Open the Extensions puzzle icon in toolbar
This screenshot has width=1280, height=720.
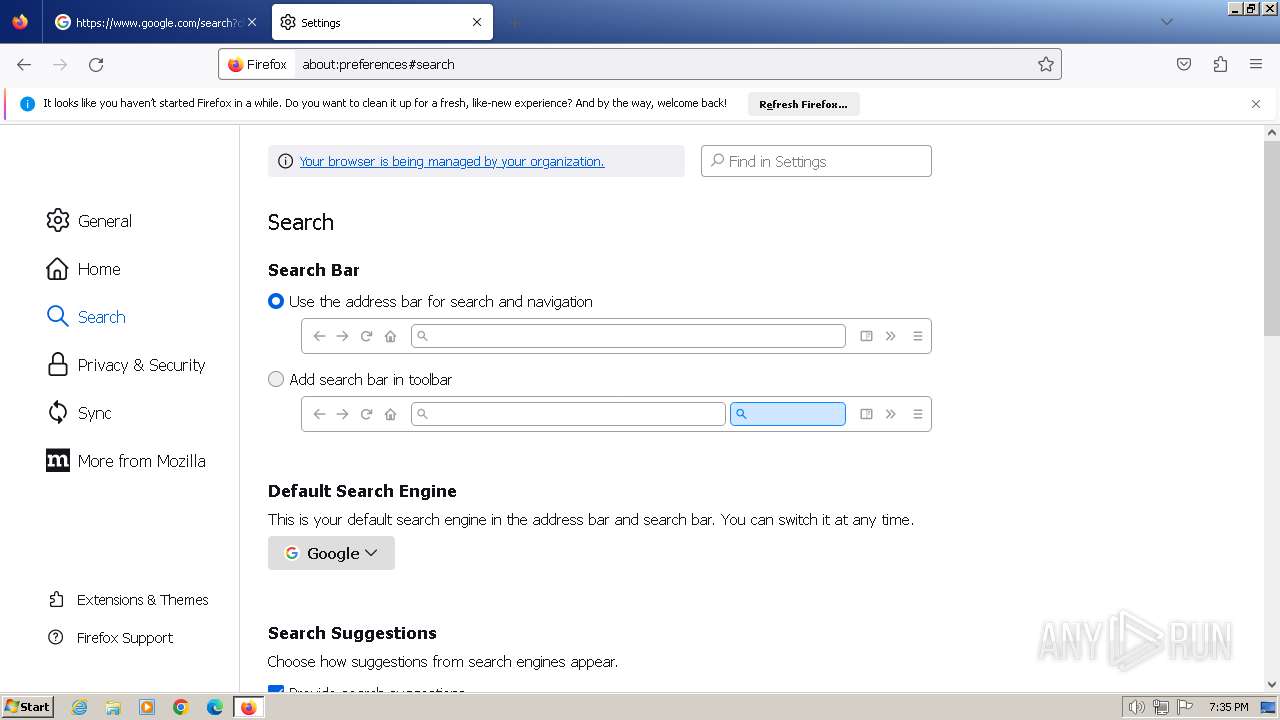click(x=1220, y=64)
